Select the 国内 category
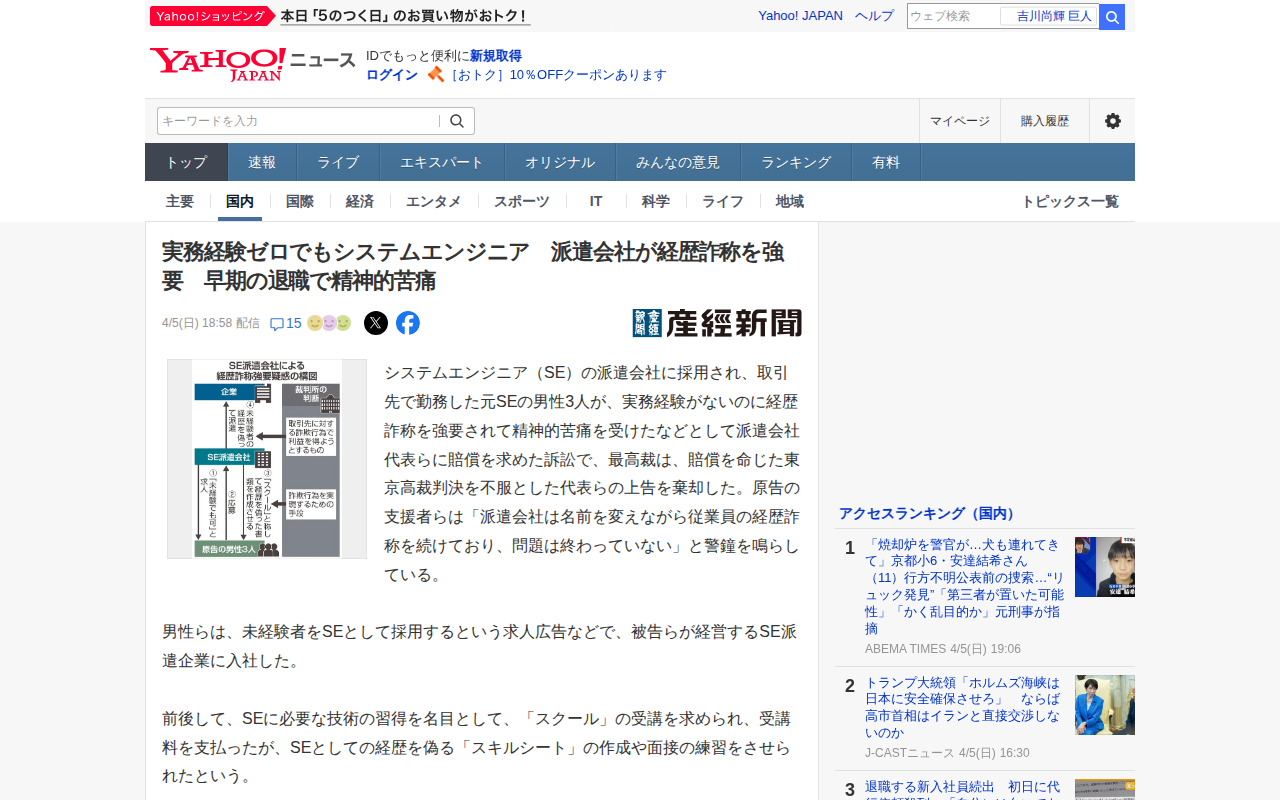This screenshot has width=1280, height=800. click(240, 201)
